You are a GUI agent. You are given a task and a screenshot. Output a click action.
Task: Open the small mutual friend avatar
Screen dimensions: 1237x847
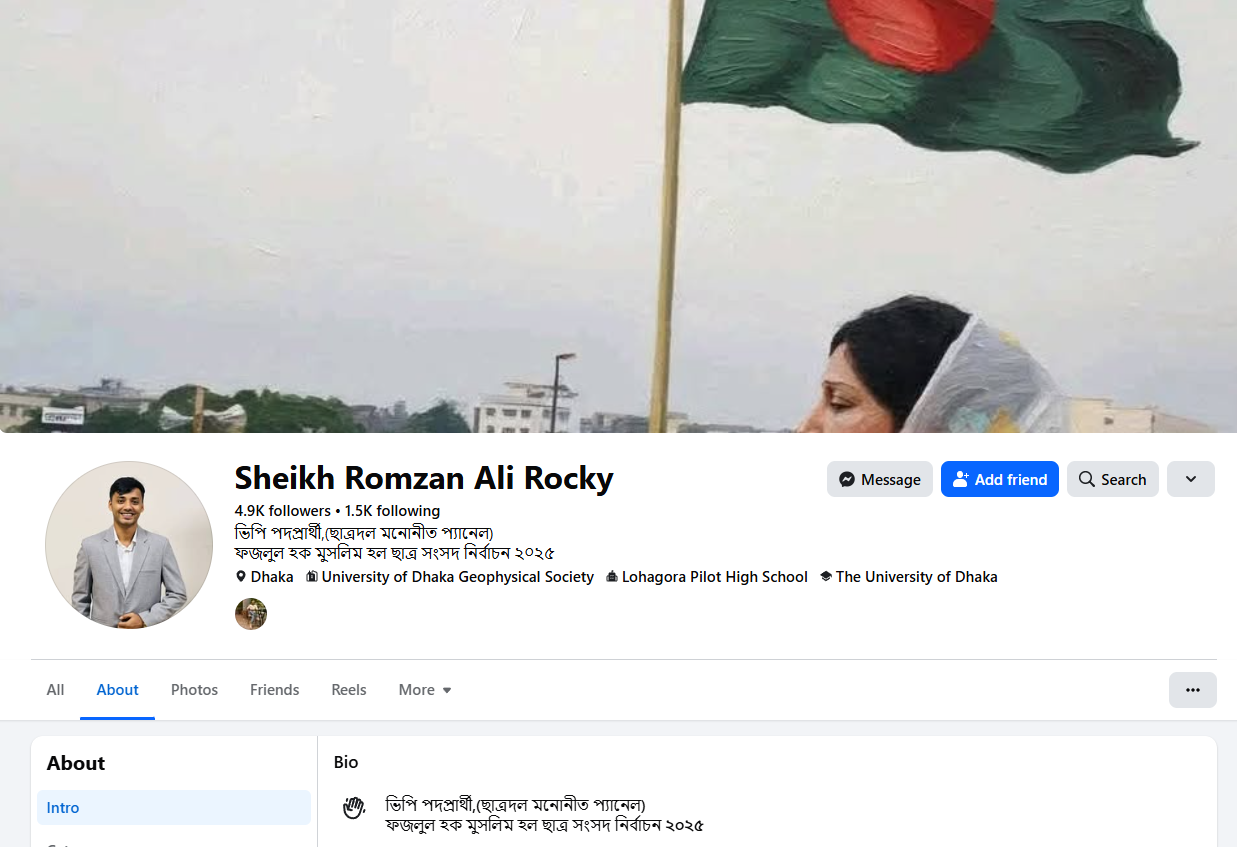tap(251, 614)
